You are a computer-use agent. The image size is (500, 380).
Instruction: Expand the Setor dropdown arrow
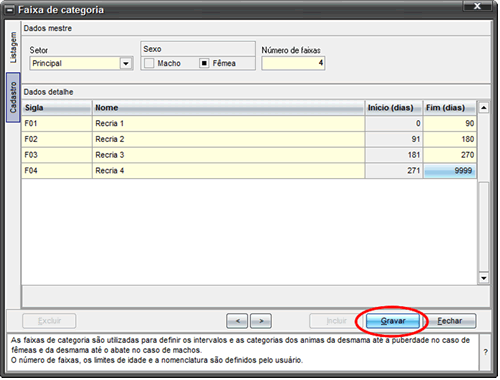[x=126, y=63]
